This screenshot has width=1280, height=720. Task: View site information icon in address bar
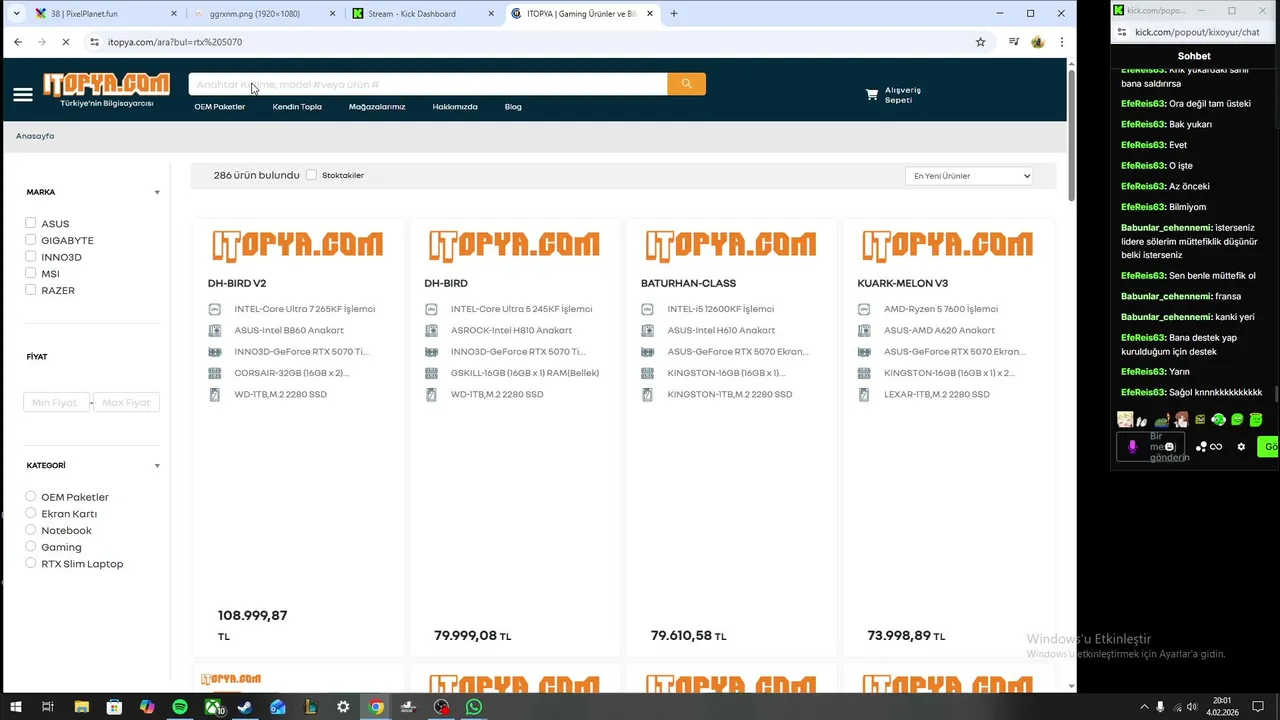[x=94, y=42]
